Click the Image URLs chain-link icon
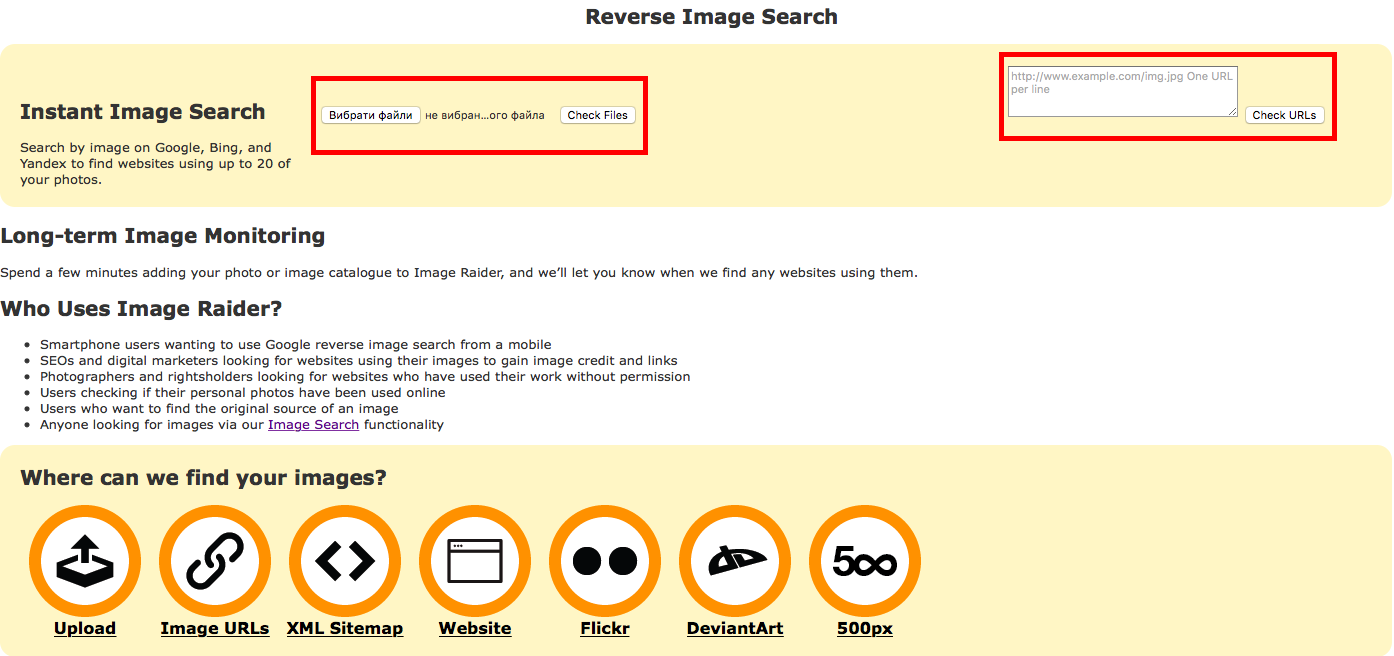1394x656 pixels. point(215,561)
